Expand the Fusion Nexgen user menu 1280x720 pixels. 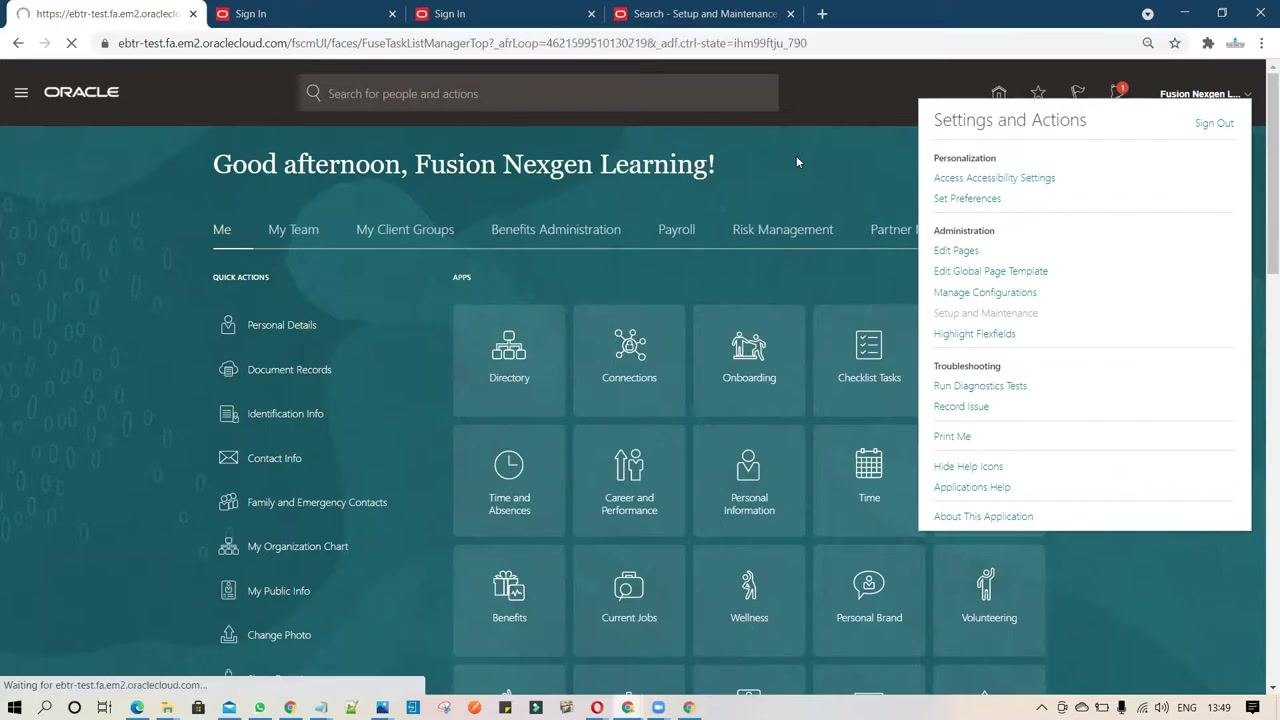coord(1205,94)
